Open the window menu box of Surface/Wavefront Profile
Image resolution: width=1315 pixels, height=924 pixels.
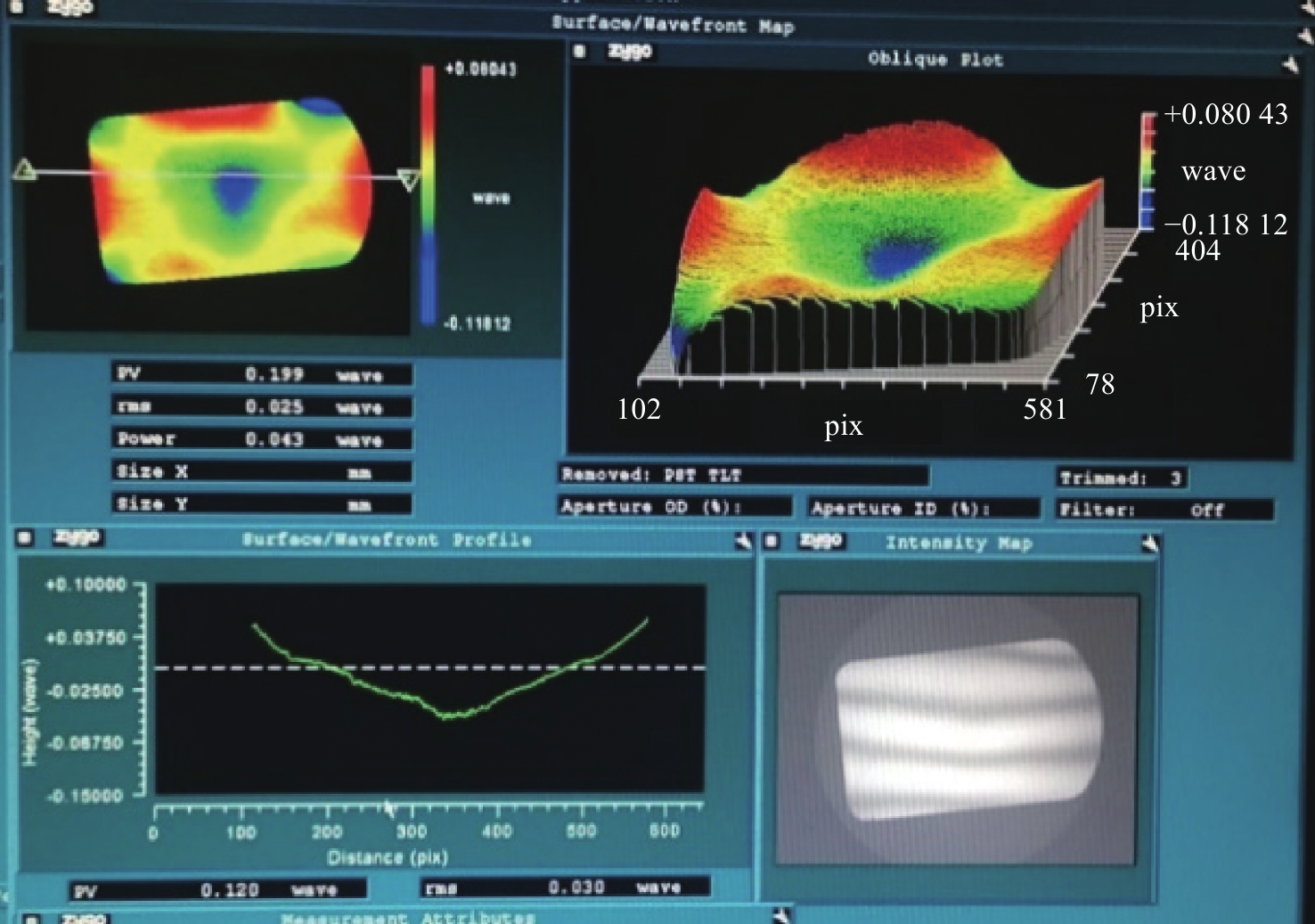pos(25,537)
